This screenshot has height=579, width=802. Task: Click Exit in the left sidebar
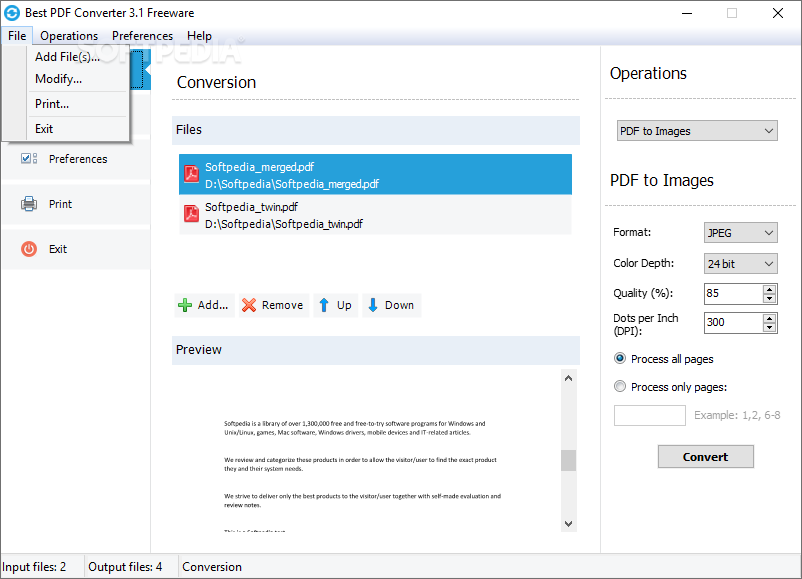(76, 249)
